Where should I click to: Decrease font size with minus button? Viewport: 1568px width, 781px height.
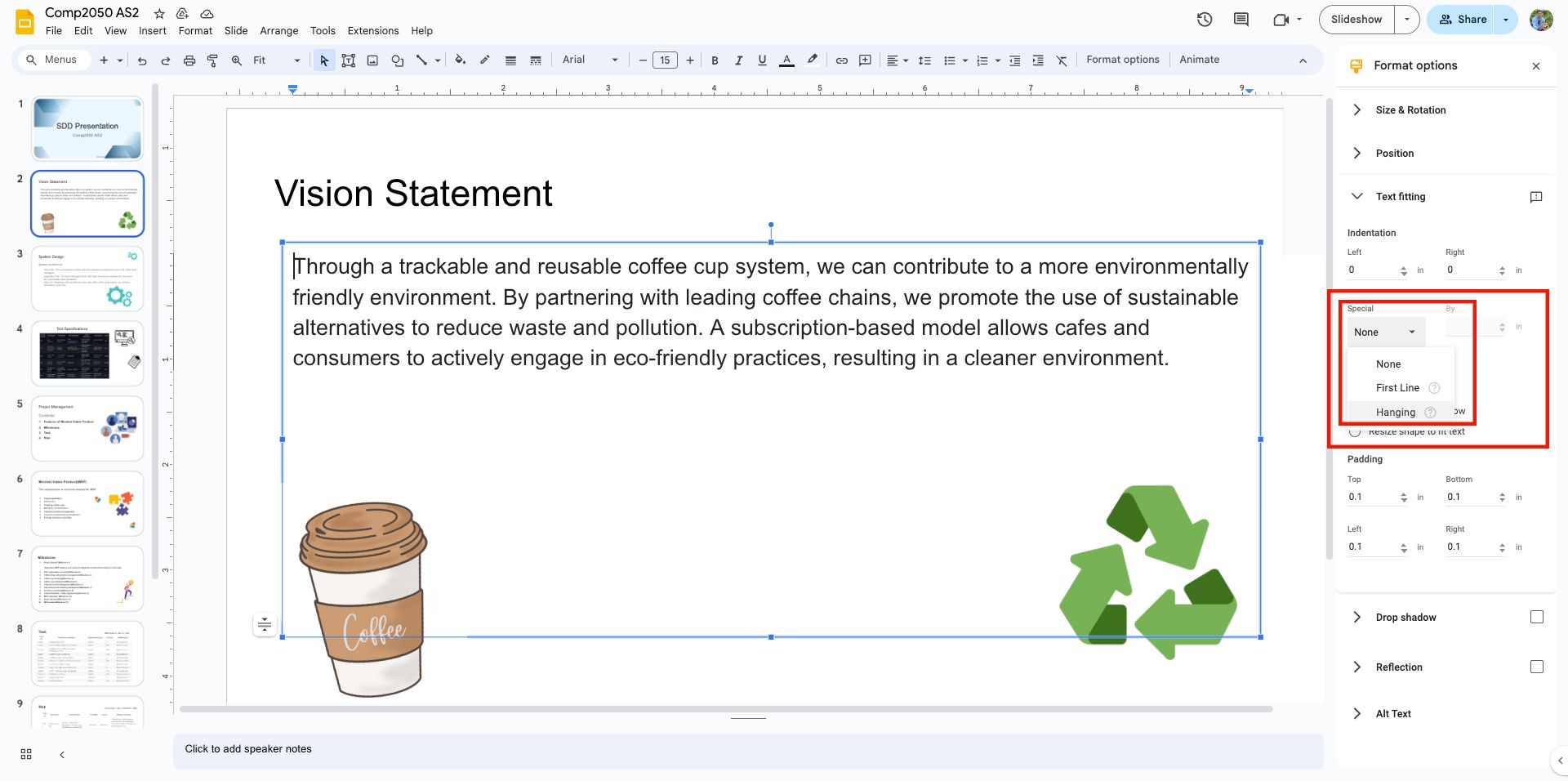[643, 60]
